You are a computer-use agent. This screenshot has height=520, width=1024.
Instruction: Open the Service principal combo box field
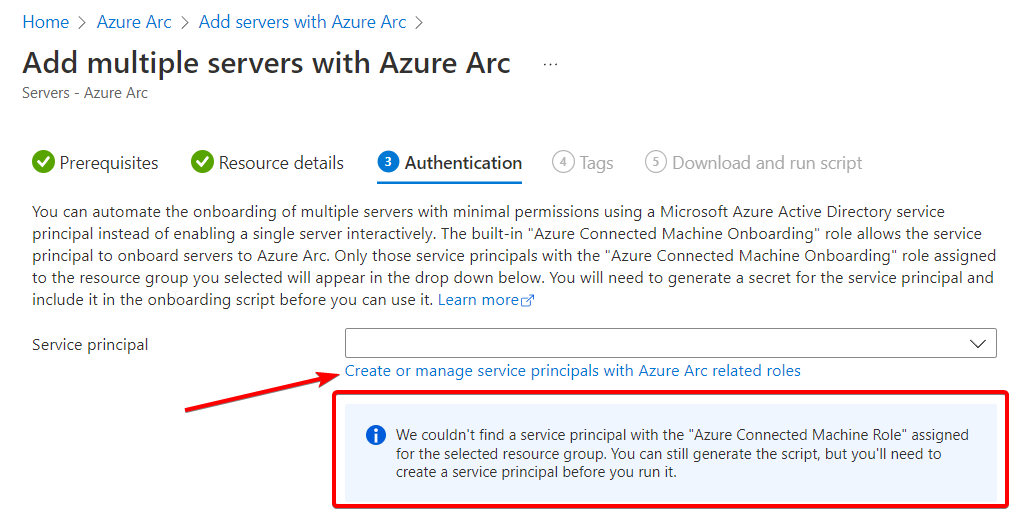click(671, 344)
